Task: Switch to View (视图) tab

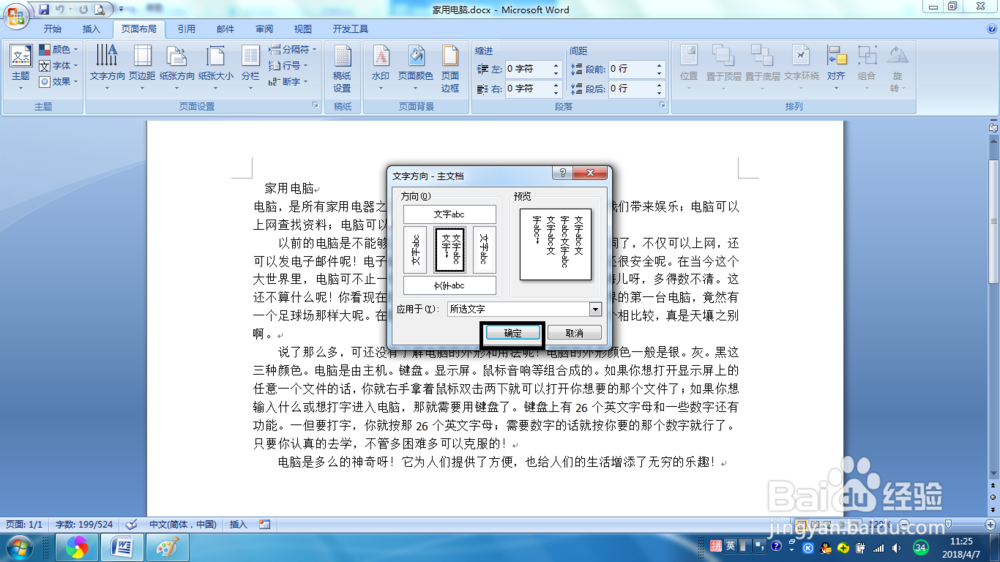Action: tap(303, 29)
